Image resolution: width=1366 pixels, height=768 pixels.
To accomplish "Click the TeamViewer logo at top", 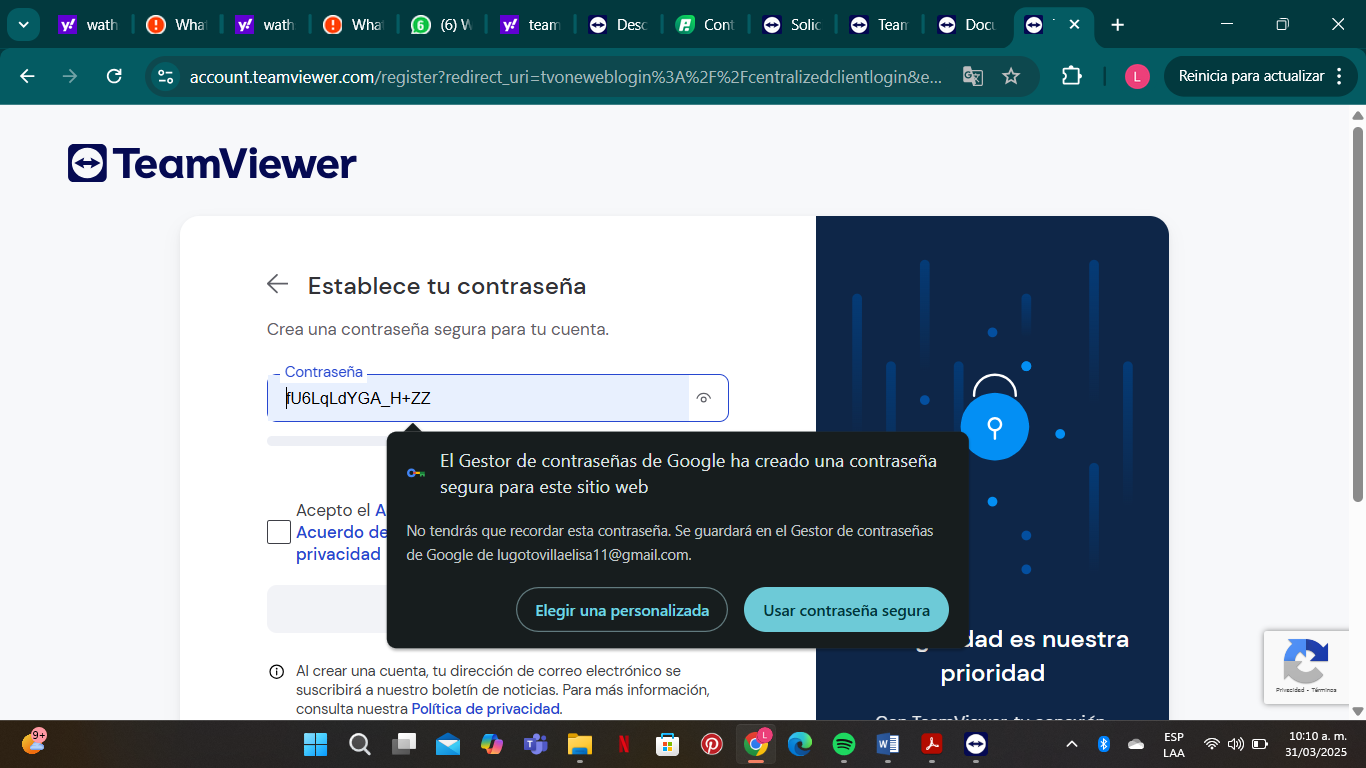I will pos(212,164).
